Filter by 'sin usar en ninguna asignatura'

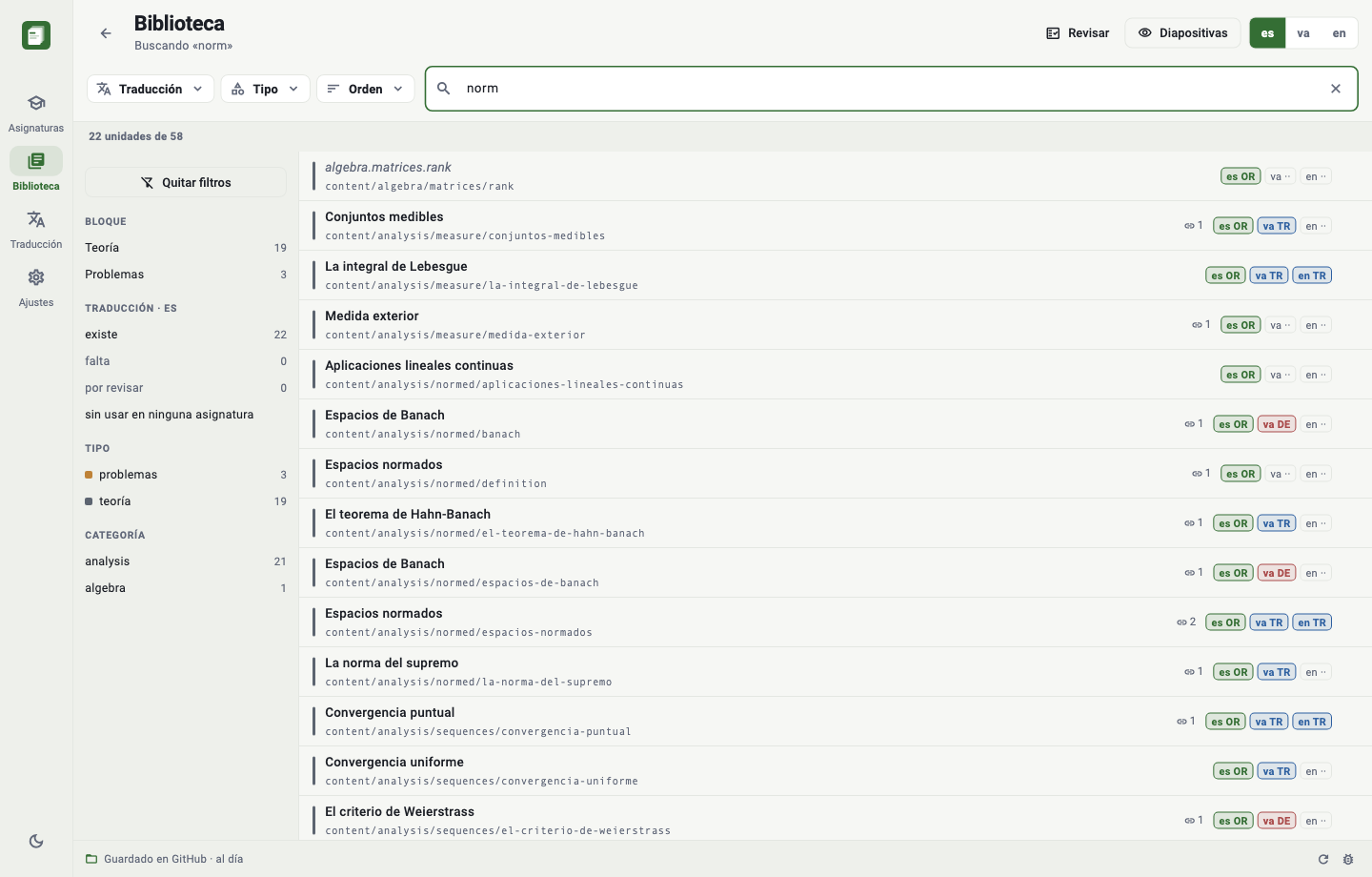[x=186, y=415]
